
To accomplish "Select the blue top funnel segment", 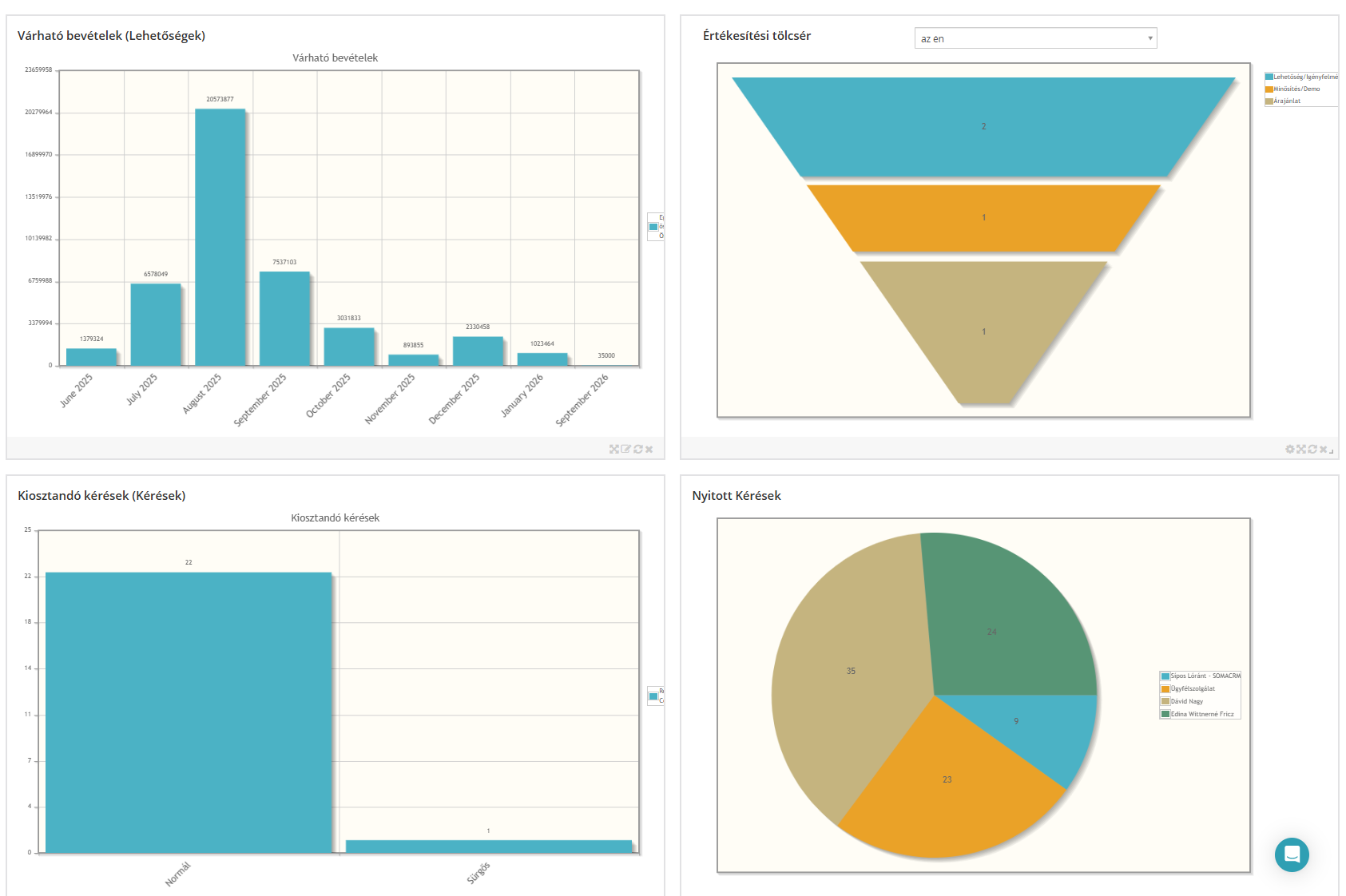I will pyautogui.click(x=983, y=126).
